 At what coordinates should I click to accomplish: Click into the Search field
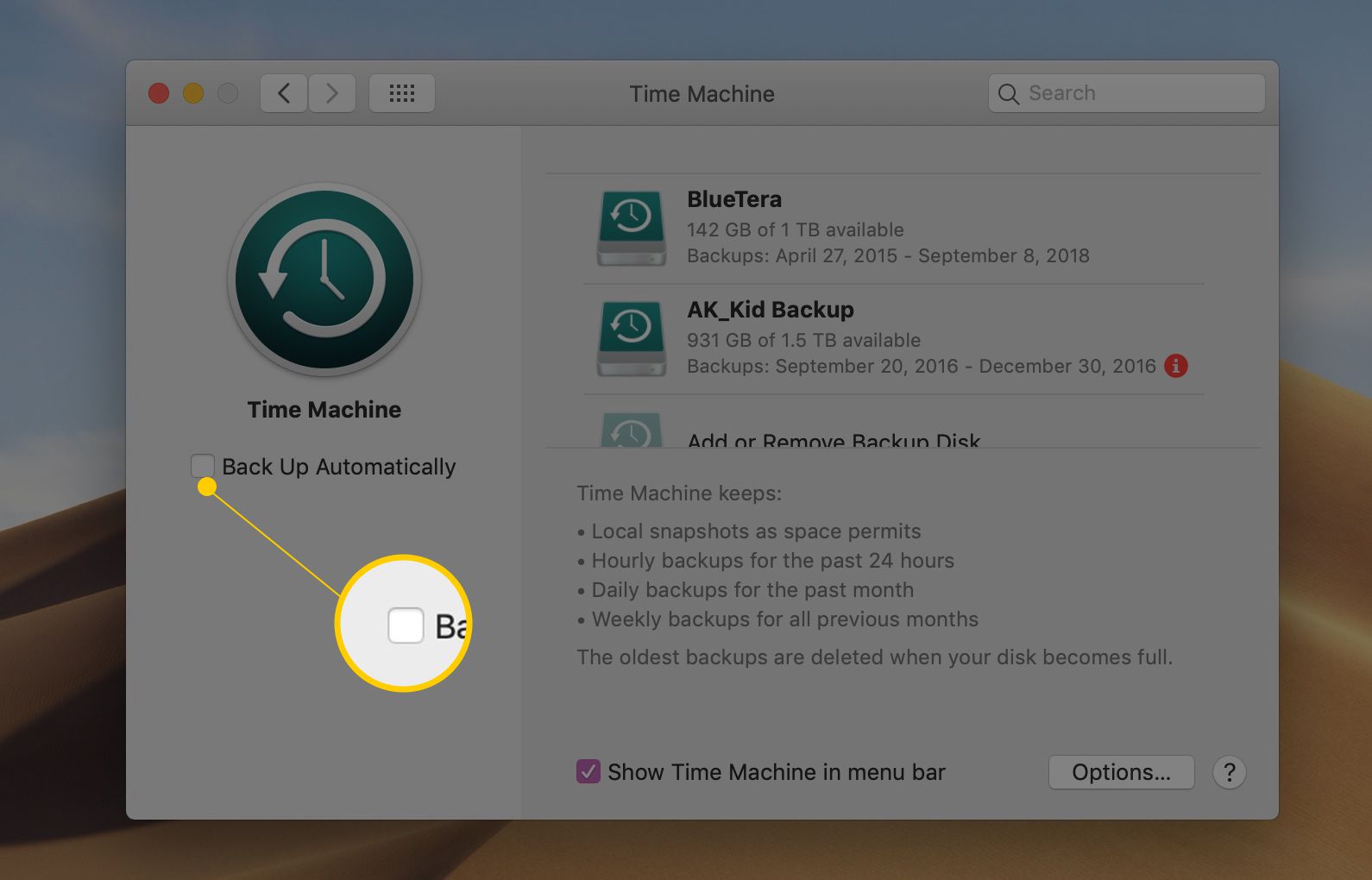point(1127,93)
